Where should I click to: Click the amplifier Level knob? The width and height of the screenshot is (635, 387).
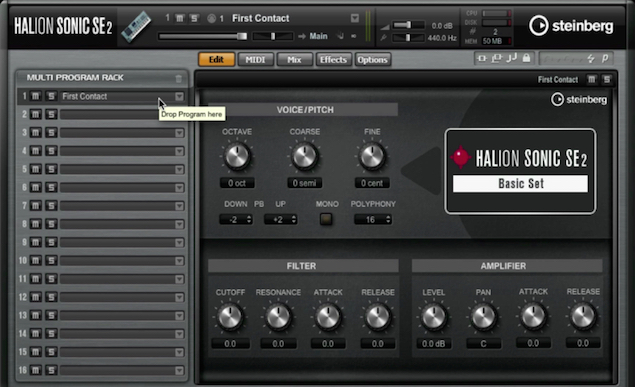click(x=434, y=317)
